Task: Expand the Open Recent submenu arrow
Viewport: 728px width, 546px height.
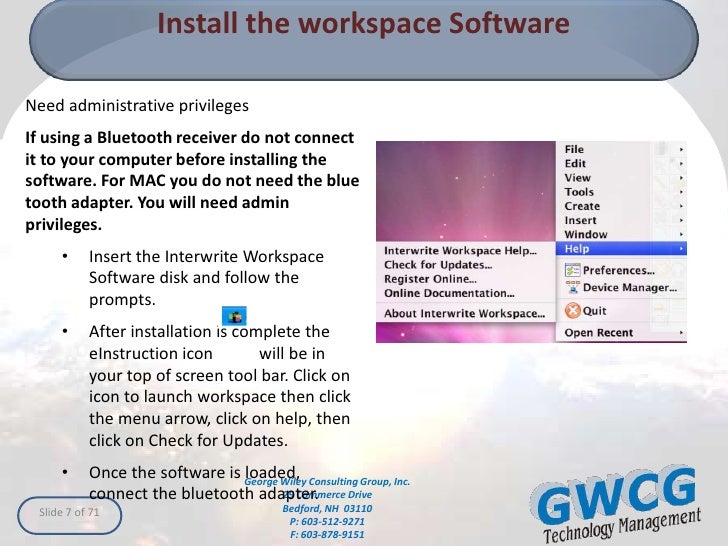Action: [681, 332]
